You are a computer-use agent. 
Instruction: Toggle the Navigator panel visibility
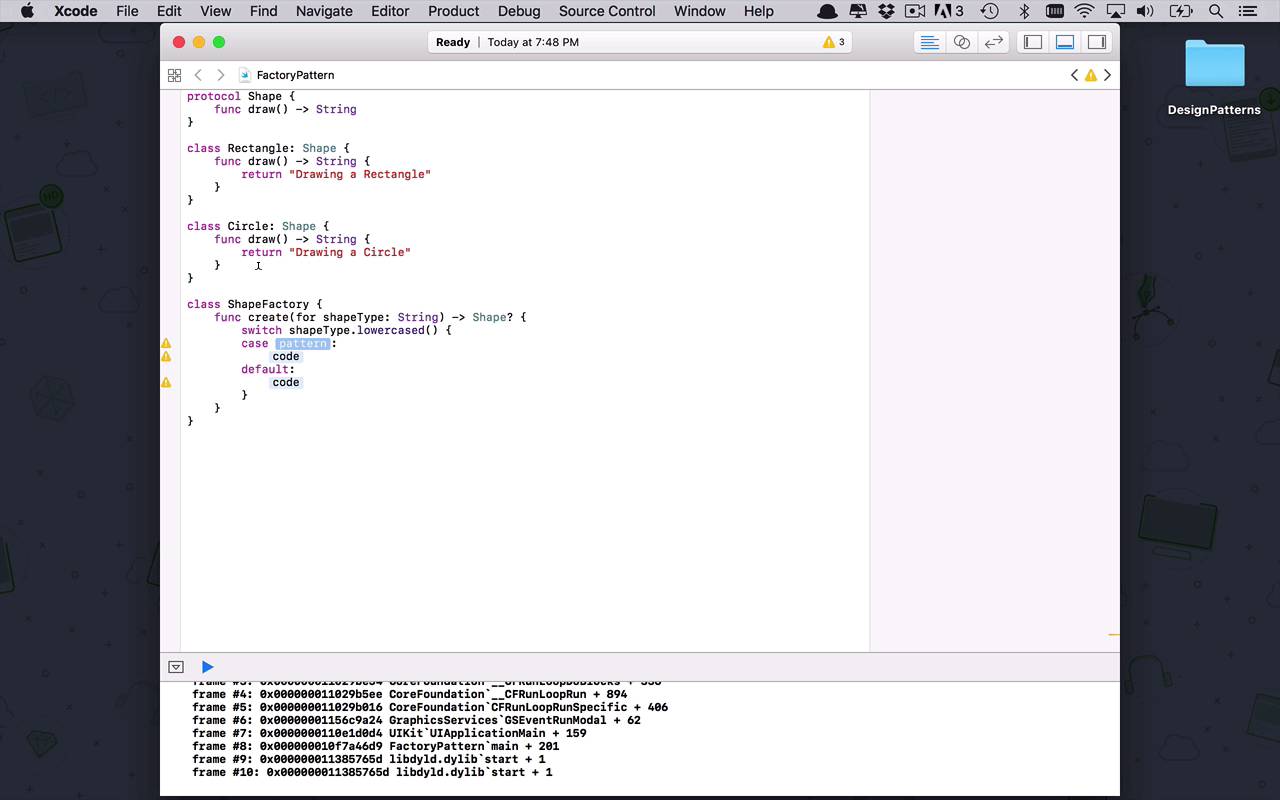pyautogui.click(x=1033, y=42)
